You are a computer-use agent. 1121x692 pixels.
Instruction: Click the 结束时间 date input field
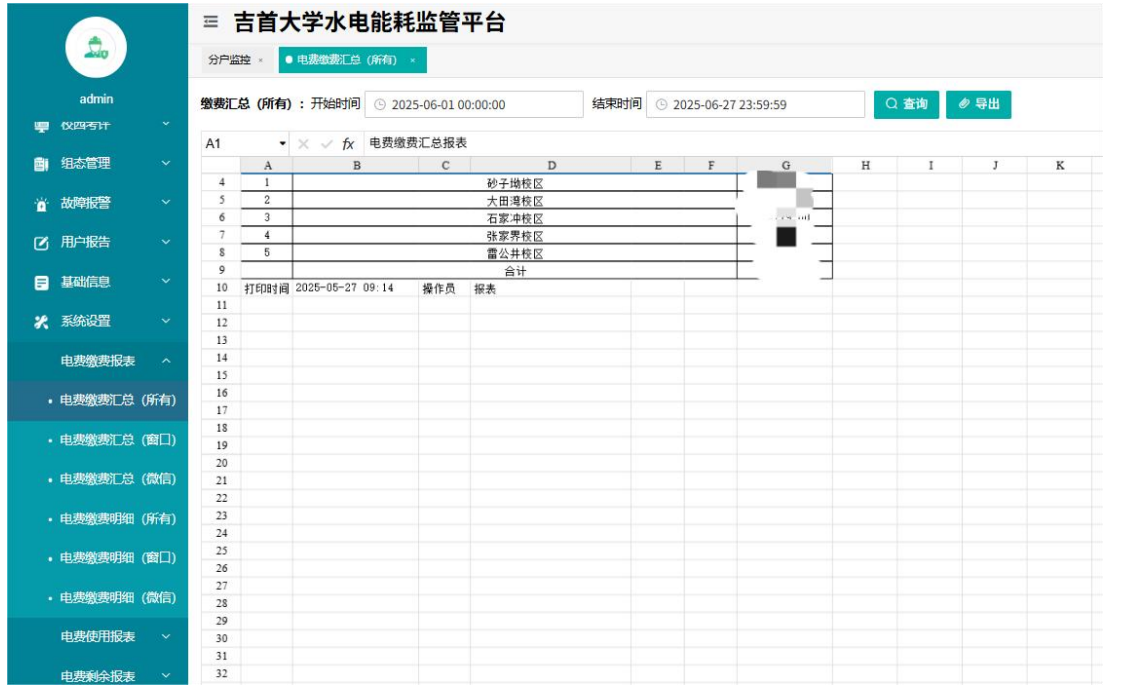pos(755,104)
